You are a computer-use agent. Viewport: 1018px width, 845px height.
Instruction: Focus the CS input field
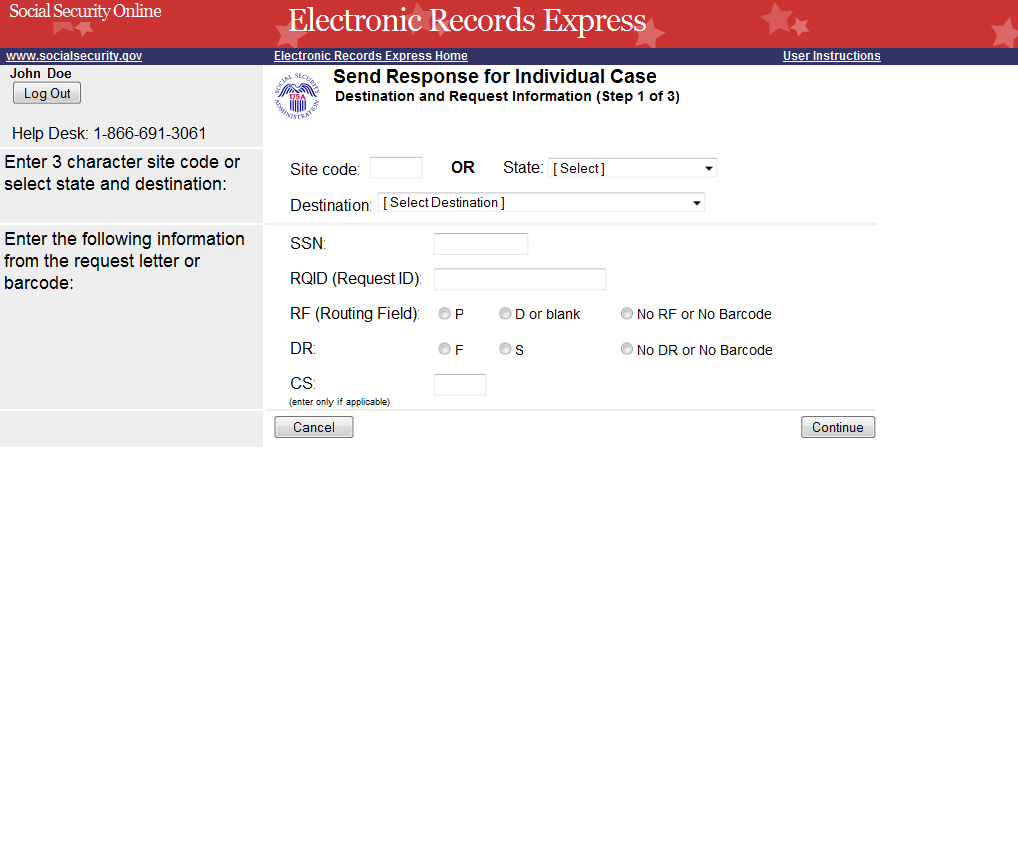[460, 385]
